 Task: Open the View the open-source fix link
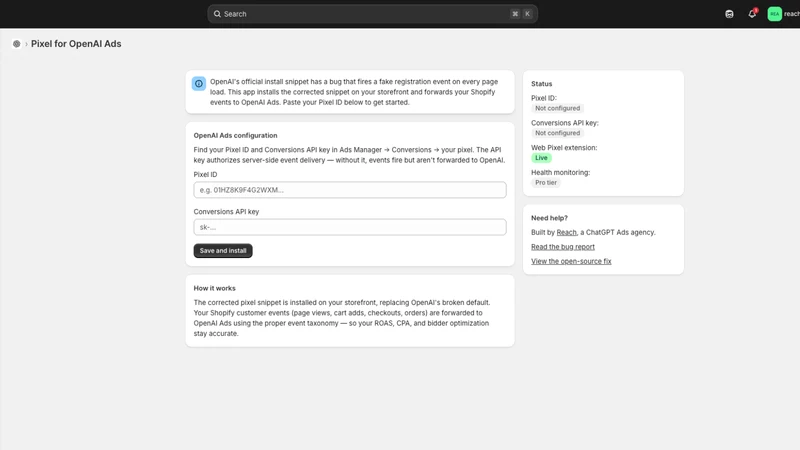(571, 261)
